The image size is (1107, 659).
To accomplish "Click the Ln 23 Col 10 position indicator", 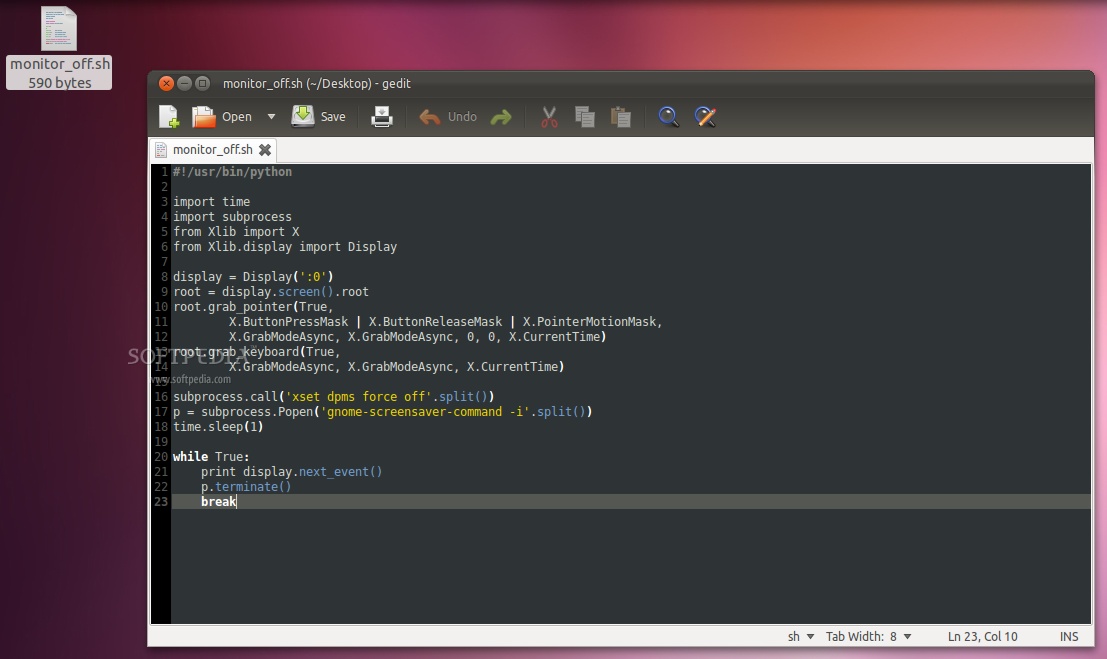I will click(983, 636).
